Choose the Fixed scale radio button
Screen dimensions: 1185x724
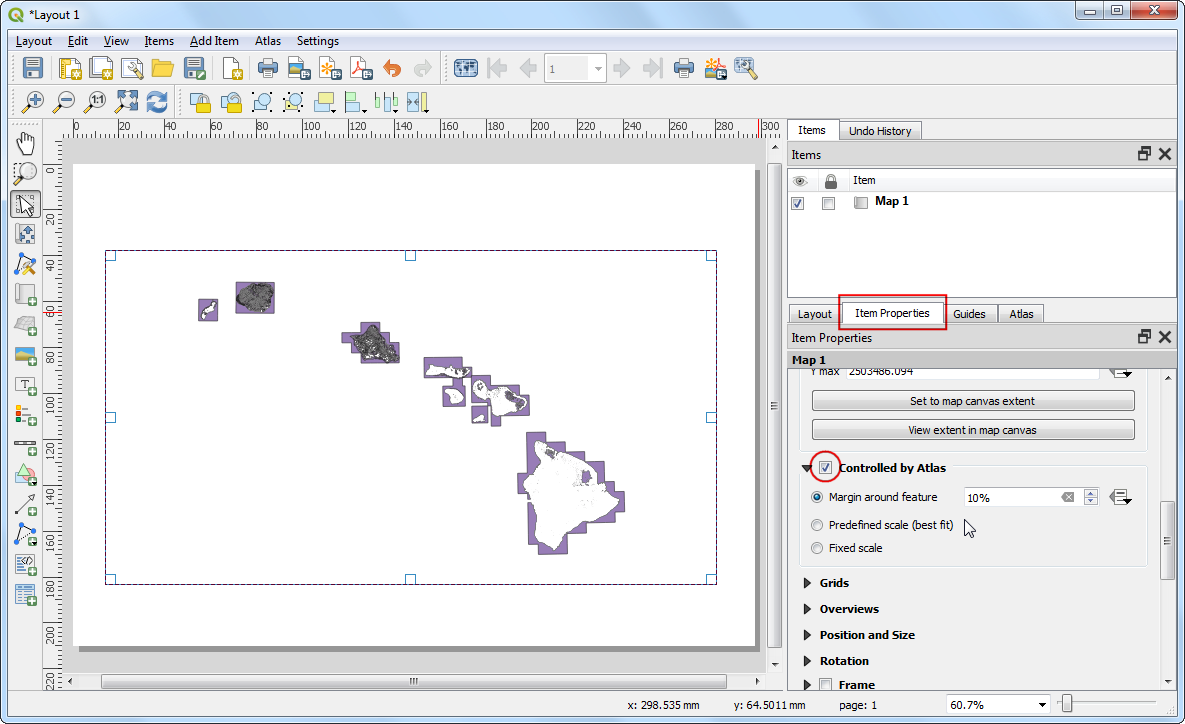pyautogui.click(x=818, y=548)
